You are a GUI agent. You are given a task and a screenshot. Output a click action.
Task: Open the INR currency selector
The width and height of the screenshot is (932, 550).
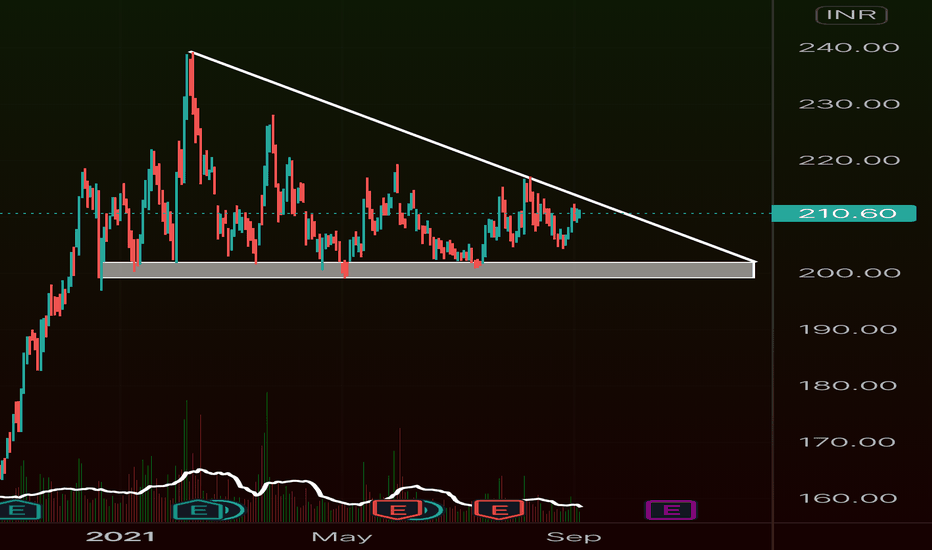pos(851,15)
